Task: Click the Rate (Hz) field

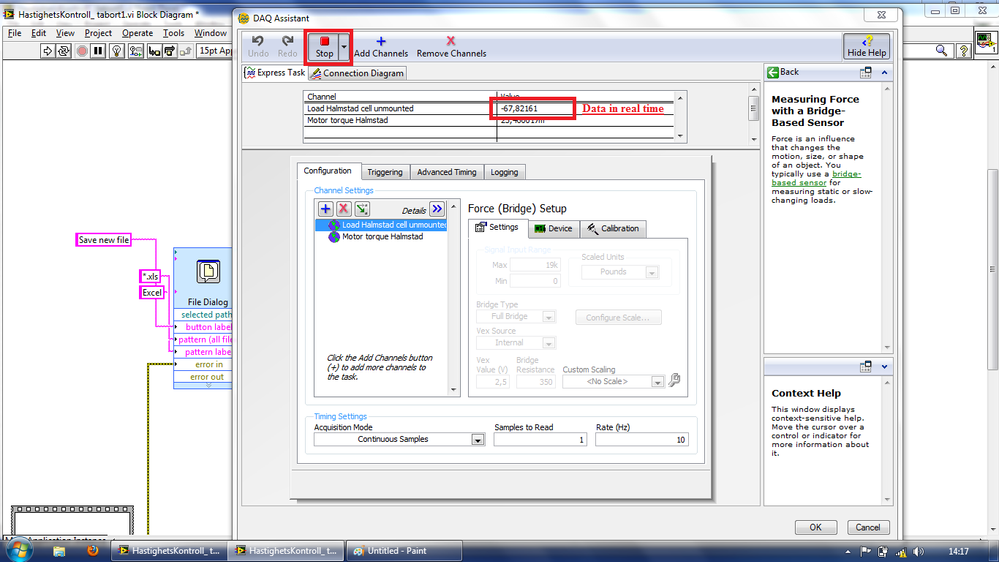Action: click(x=642, y=440)
